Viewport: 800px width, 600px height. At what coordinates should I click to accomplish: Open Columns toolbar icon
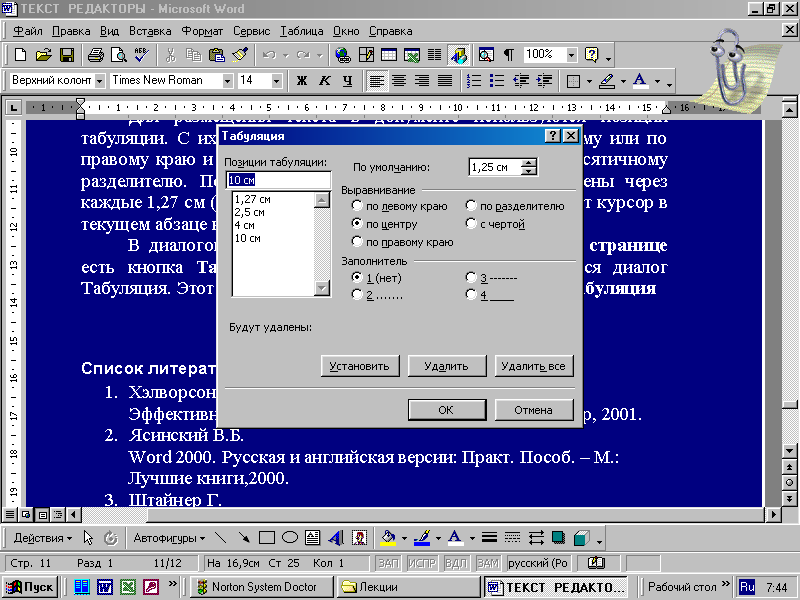435,54
